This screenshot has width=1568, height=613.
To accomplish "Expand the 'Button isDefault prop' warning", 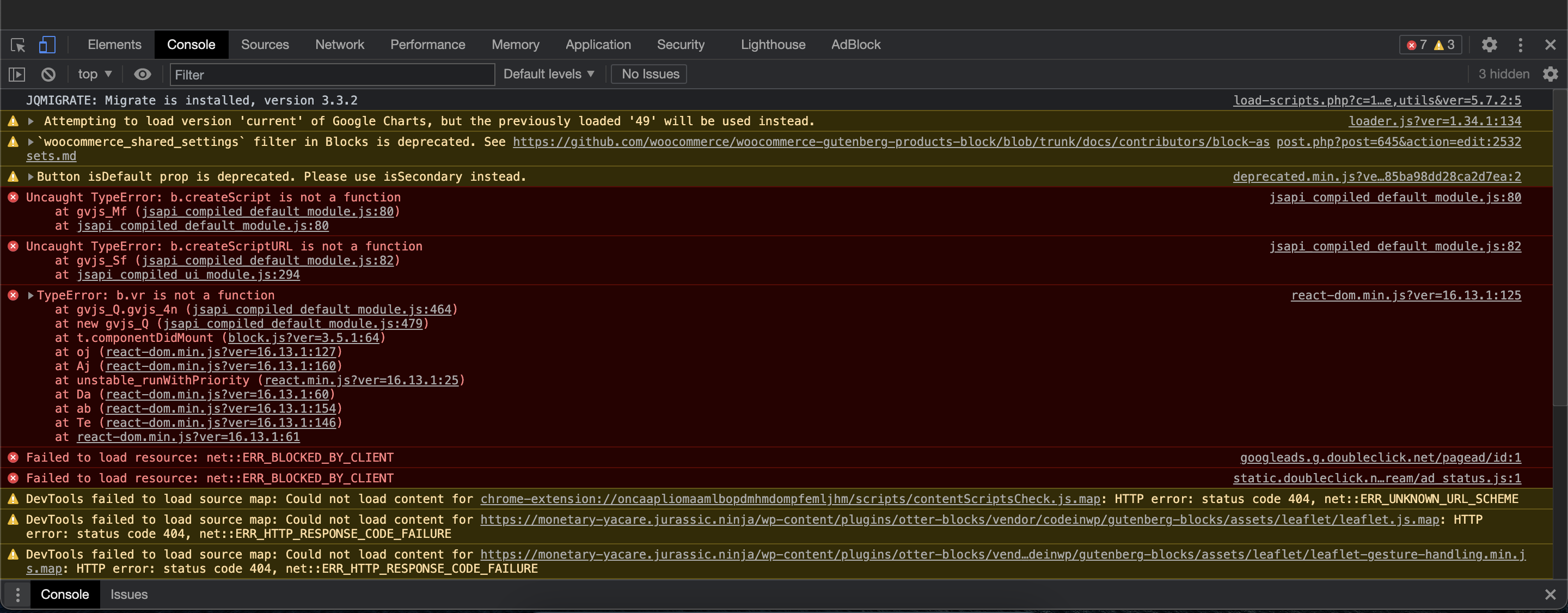I will coord(30,176).
